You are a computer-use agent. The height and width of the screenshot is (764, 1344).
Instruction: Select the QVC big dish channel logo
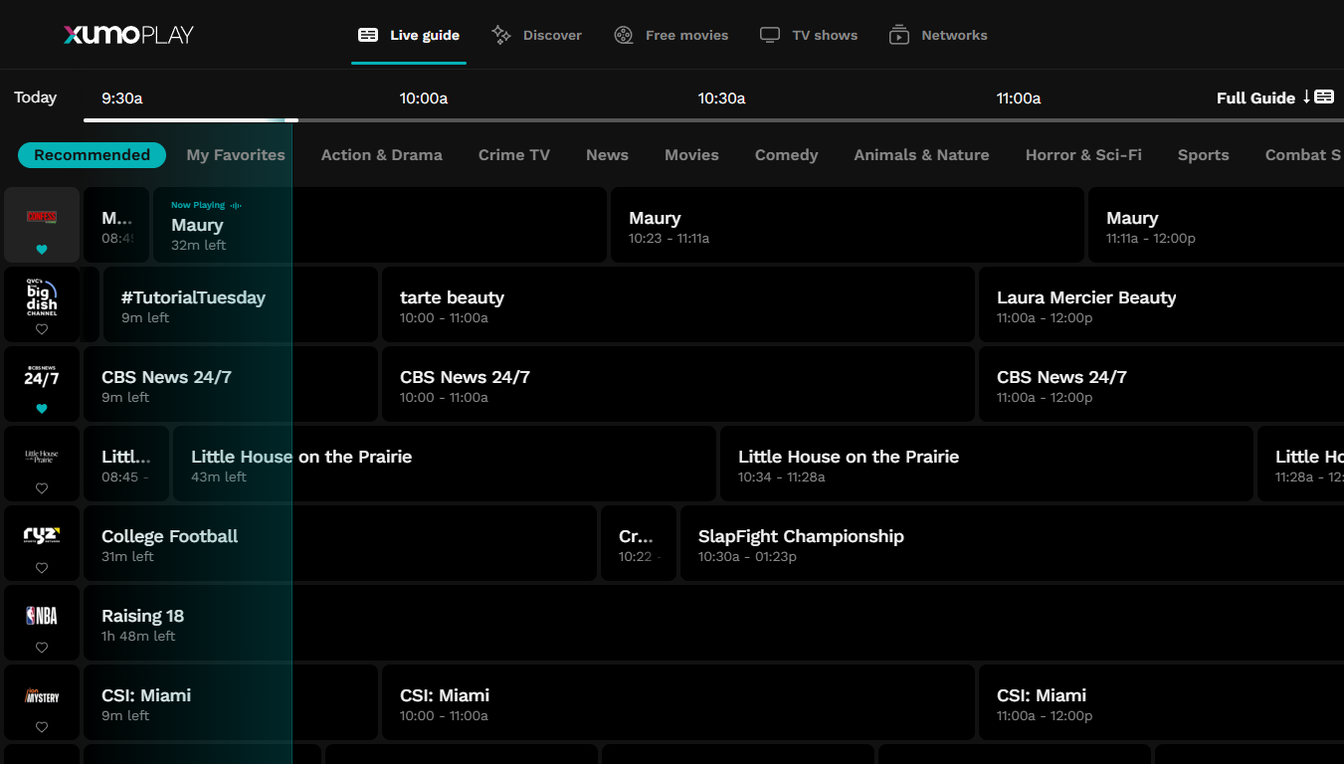click(x=42, y=296)
